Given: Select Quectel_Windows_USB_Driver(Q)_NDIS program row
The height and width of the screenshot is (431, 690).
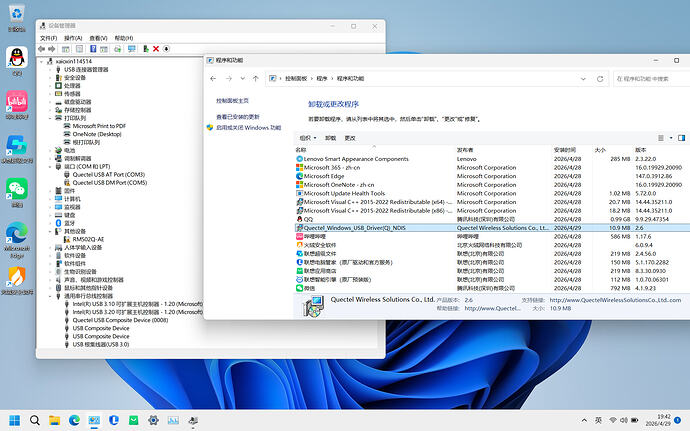Looking at the screenshot, I should (492, 228).
